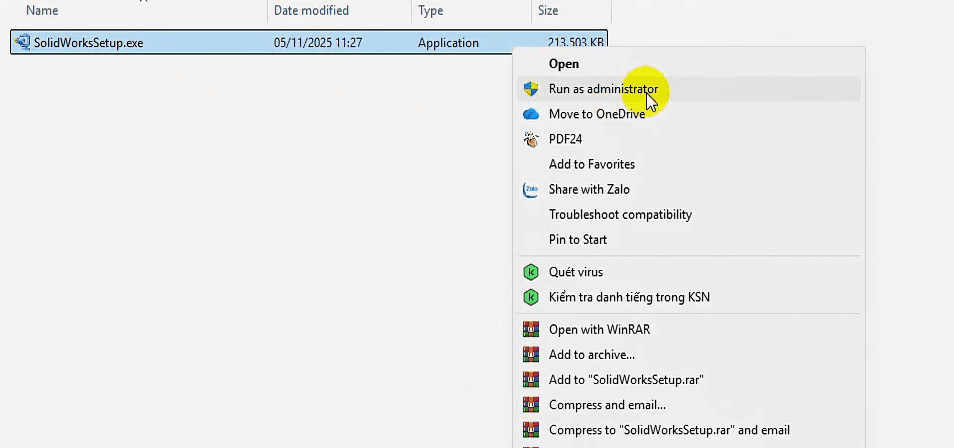Select Add to "SolidWorksSetup.rar"
Image resolution: width=954 pixels, height=448 pixels.
pos(688,379)
